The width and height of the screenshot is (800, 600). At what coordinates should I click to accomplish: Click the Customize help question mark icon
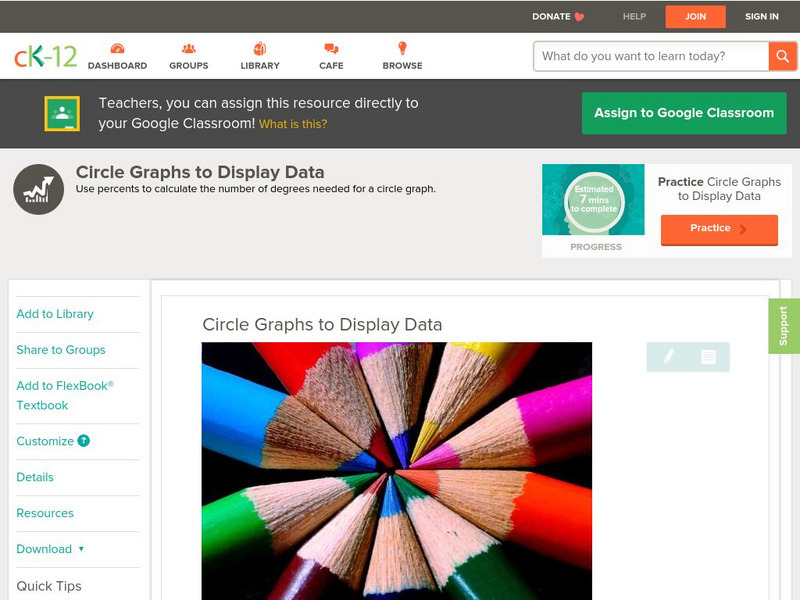[x=83, y=441]
